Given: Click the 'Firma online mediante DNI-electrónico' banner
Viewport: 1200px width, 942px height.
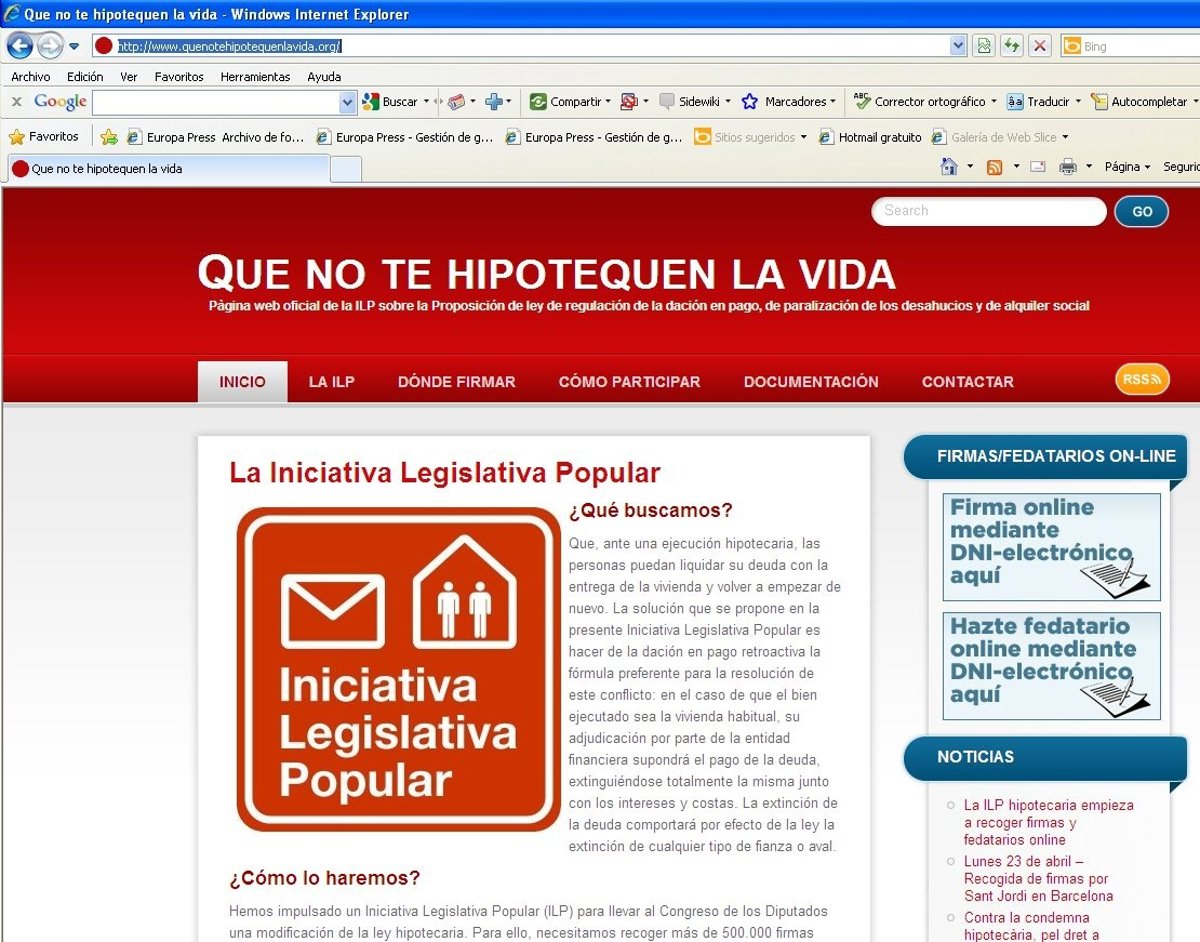Looking at the screenshot, I should pos(1051,547).
